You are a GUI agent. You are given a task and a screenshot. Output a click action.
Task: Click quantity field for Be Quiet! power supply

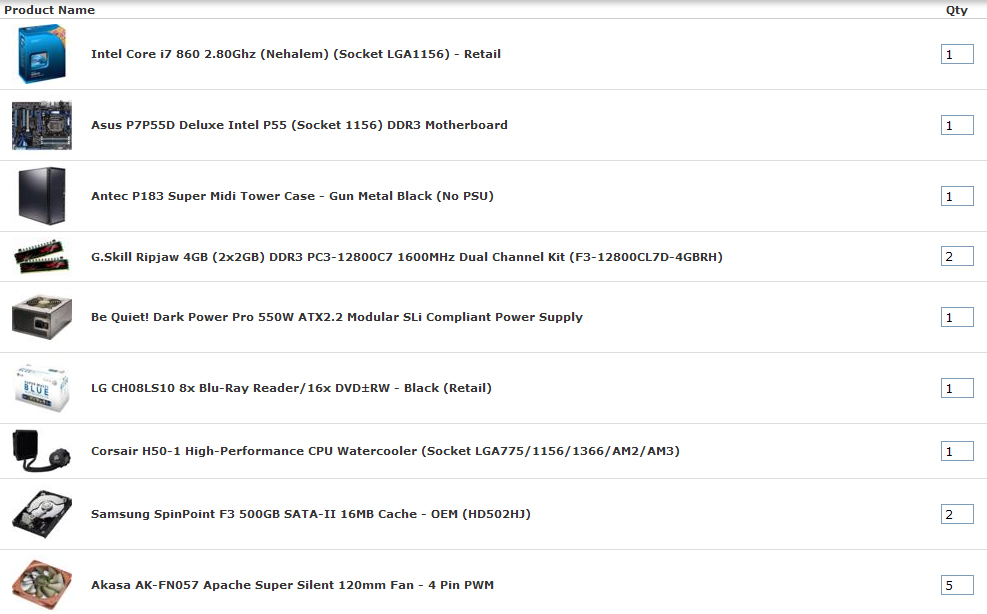[957, 317]
